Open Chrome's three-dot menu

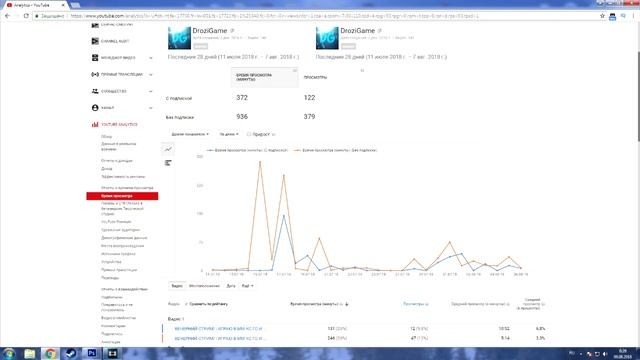633,16
